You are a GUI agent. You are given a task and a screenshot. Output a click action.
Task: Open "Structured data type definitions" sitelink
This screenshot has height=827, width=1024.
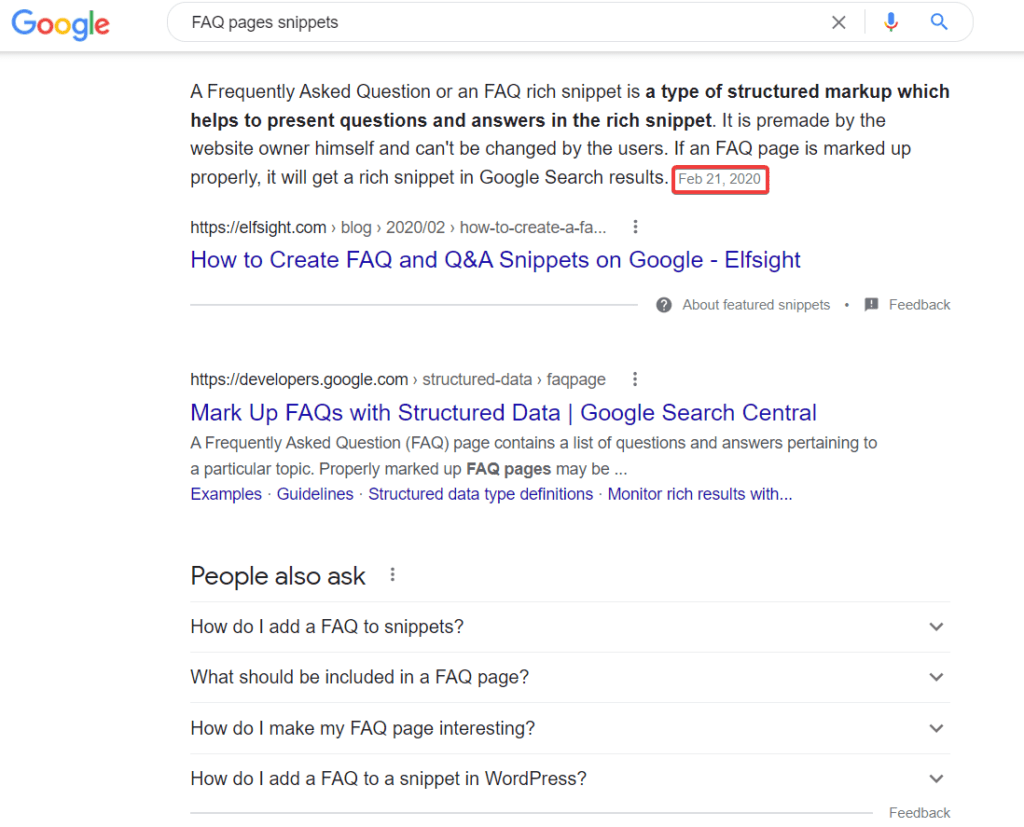tap(480, 494)
